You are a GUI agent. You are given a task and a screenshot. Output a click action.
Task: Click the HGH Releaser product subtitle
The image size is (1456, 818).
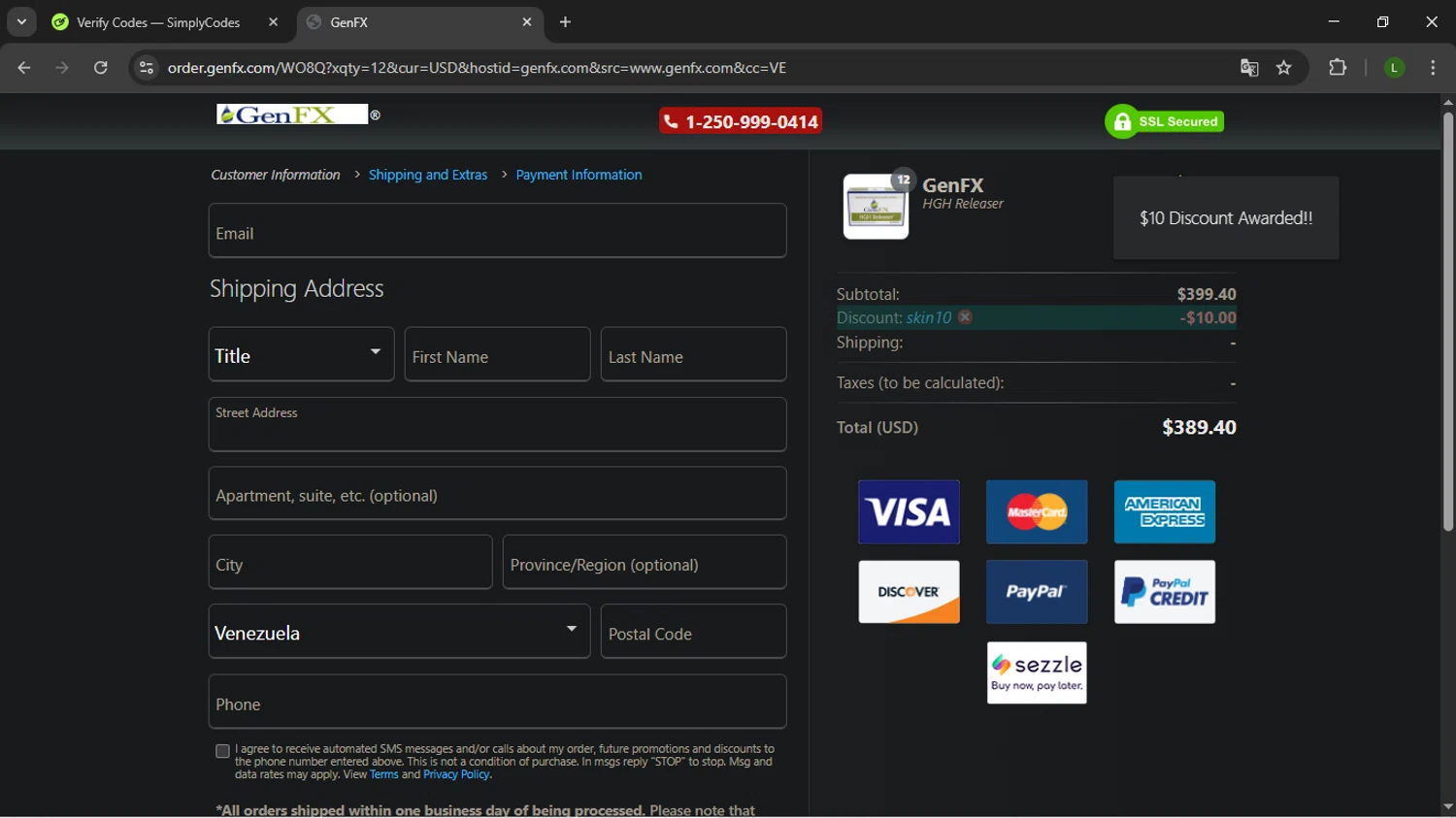[x=963, y=204]
